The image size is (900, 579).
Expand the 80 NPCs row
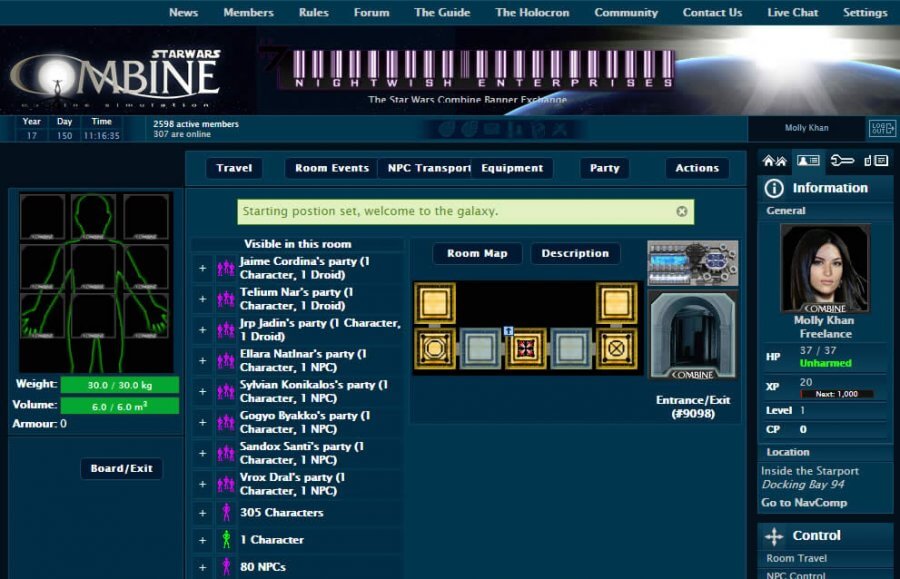point(203,568)
